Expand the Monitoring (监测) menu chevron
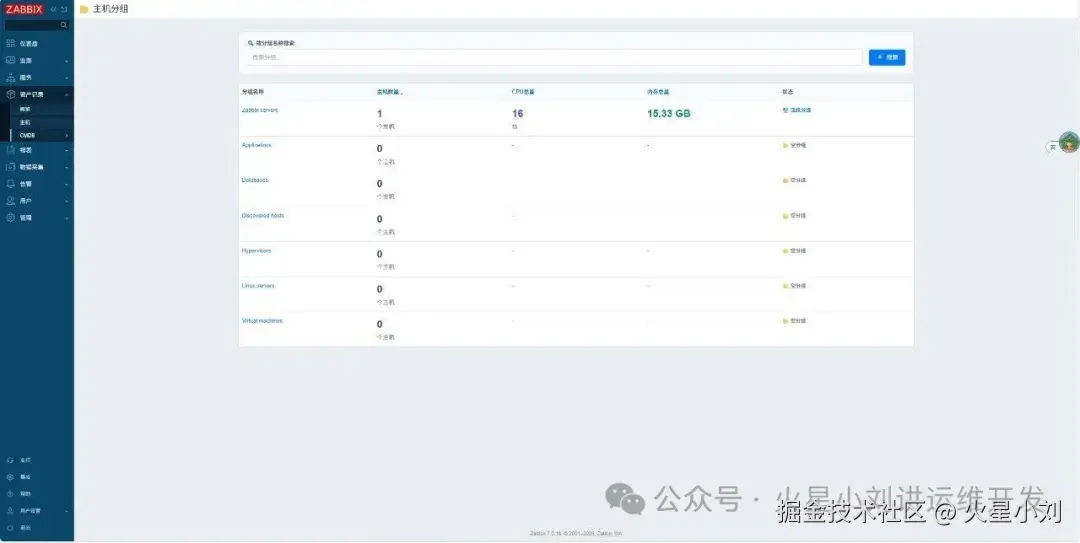Viewport: 1080px width, 543px height. click(x=67, y=61)
